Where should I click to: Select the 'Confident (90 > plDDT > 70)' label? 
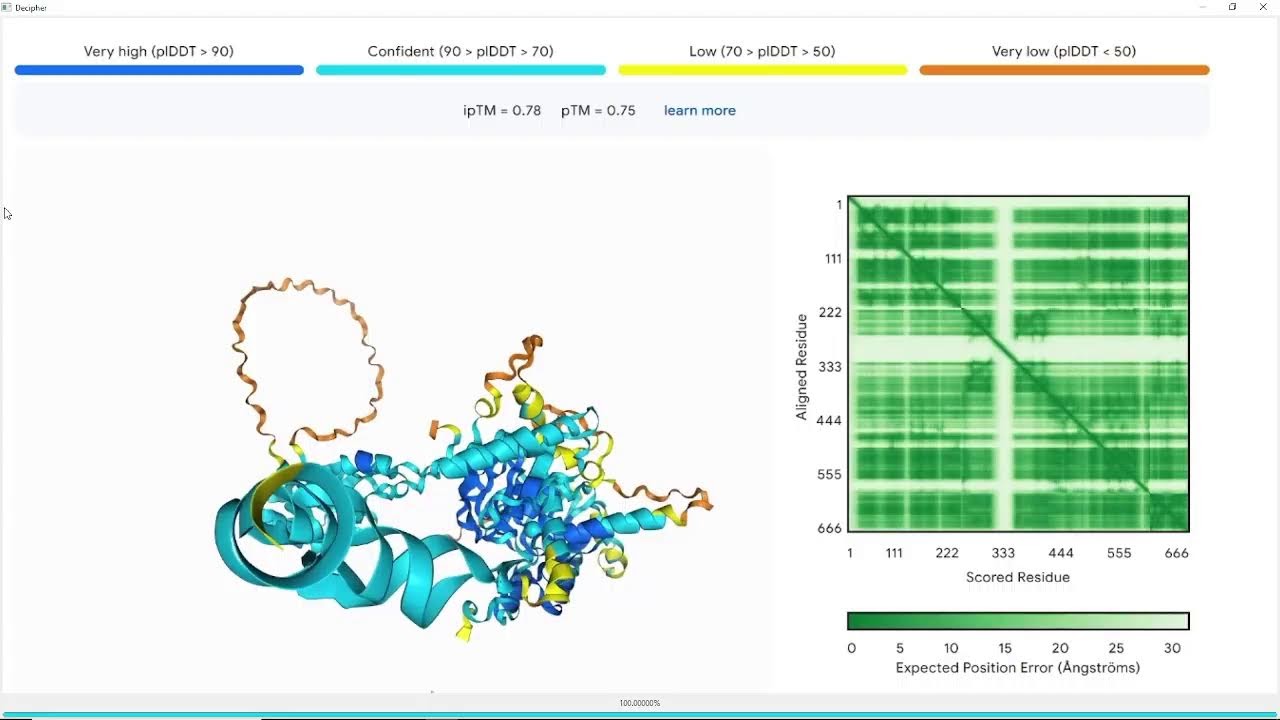[x=460, y=51]
